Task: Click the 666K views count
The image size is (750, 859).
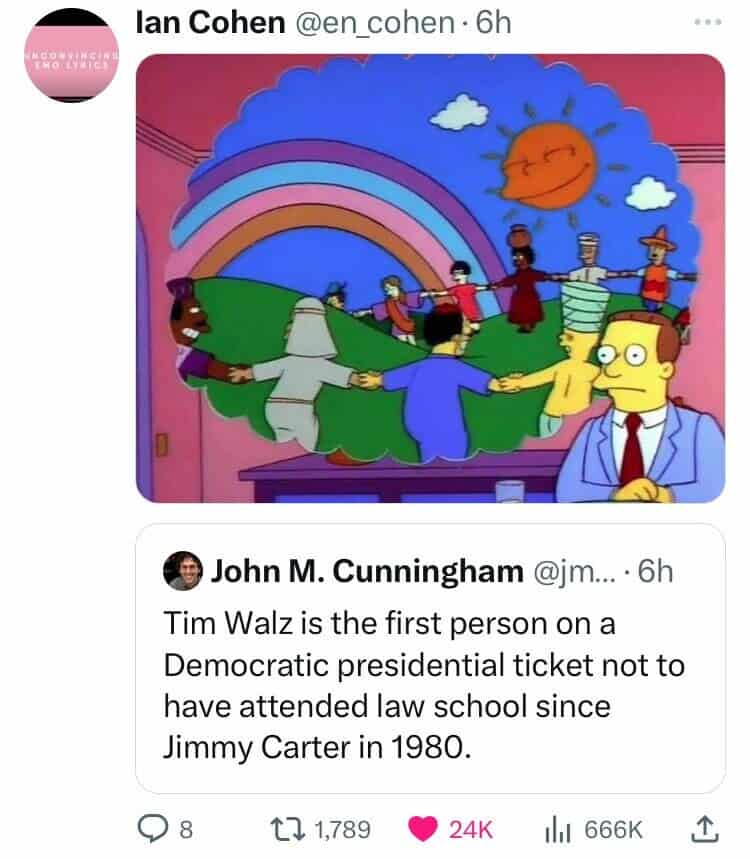Action: pos(613,829)
